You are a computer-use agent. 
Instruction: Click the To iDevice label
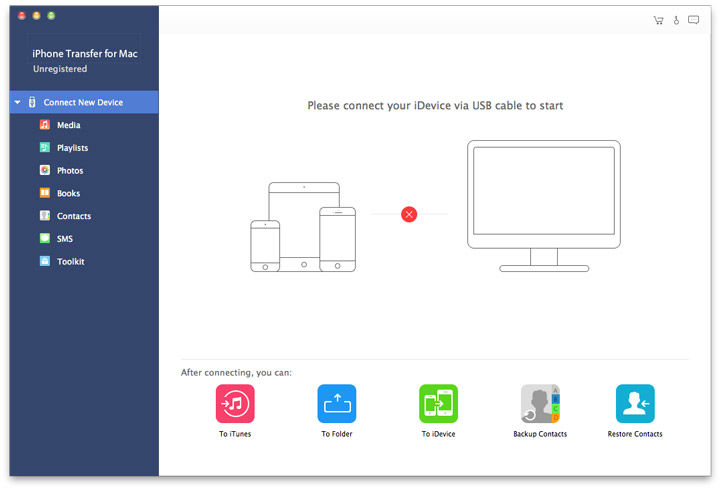(x=439, y=434)
